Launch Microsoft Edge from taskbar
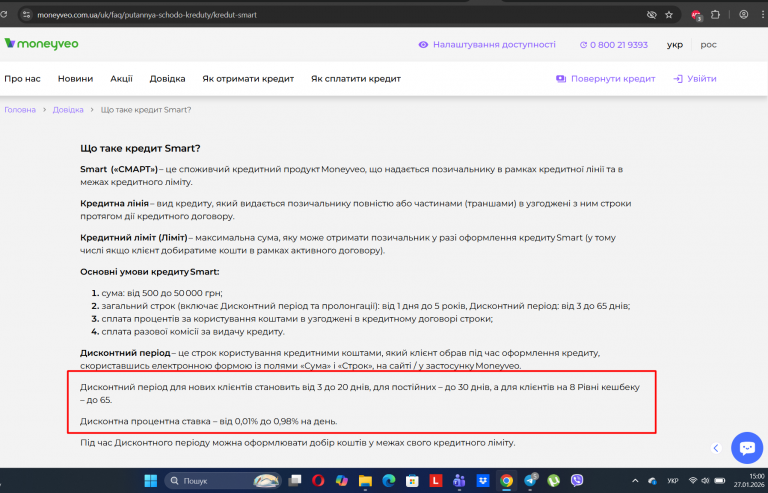 388,481
